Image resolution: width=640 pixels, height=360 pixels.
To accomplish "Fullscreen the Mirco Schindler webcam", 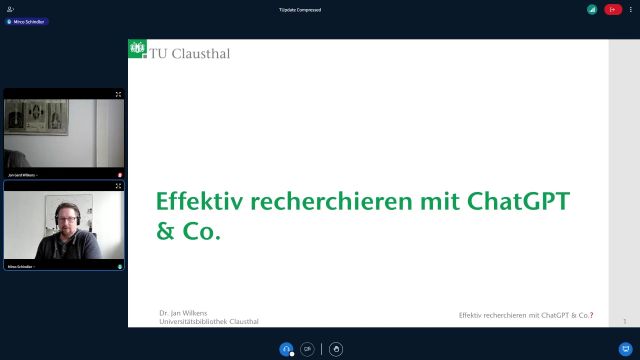I will point(118,186).
